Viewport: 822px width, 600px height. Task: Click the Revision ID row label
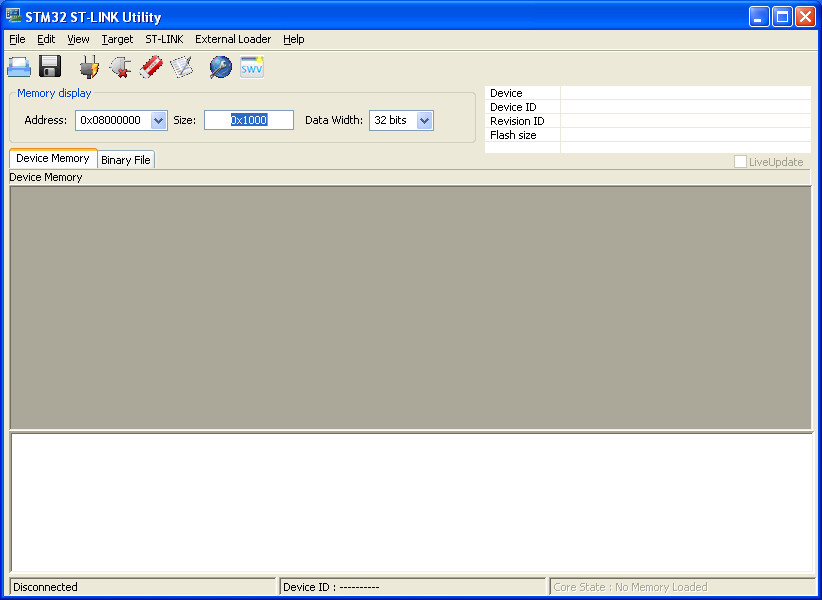[x=517, y=121]
